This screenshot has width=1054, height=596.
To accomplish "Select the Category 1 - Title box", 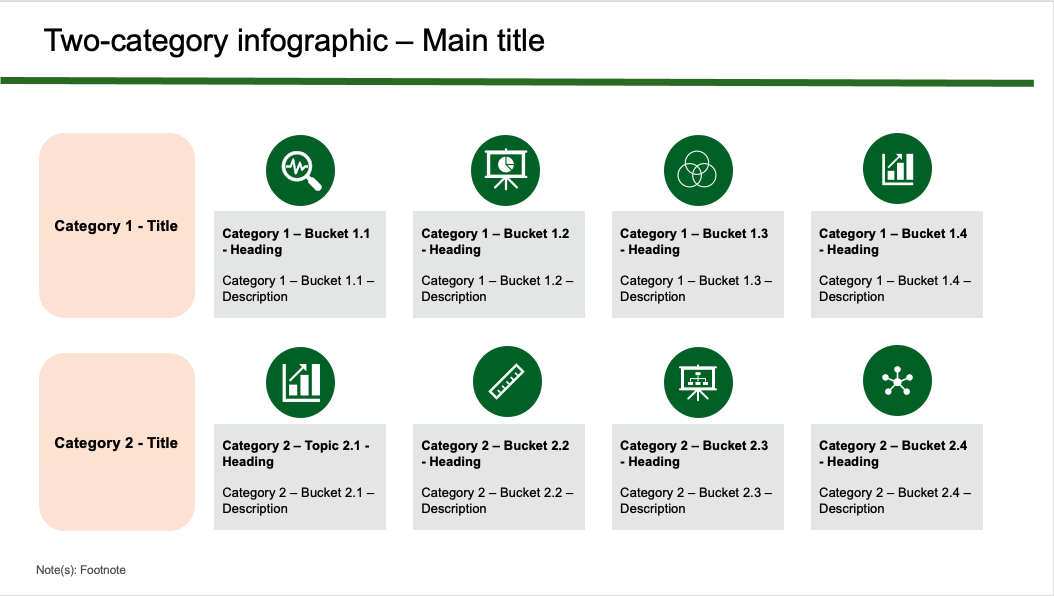I will 116,226.
